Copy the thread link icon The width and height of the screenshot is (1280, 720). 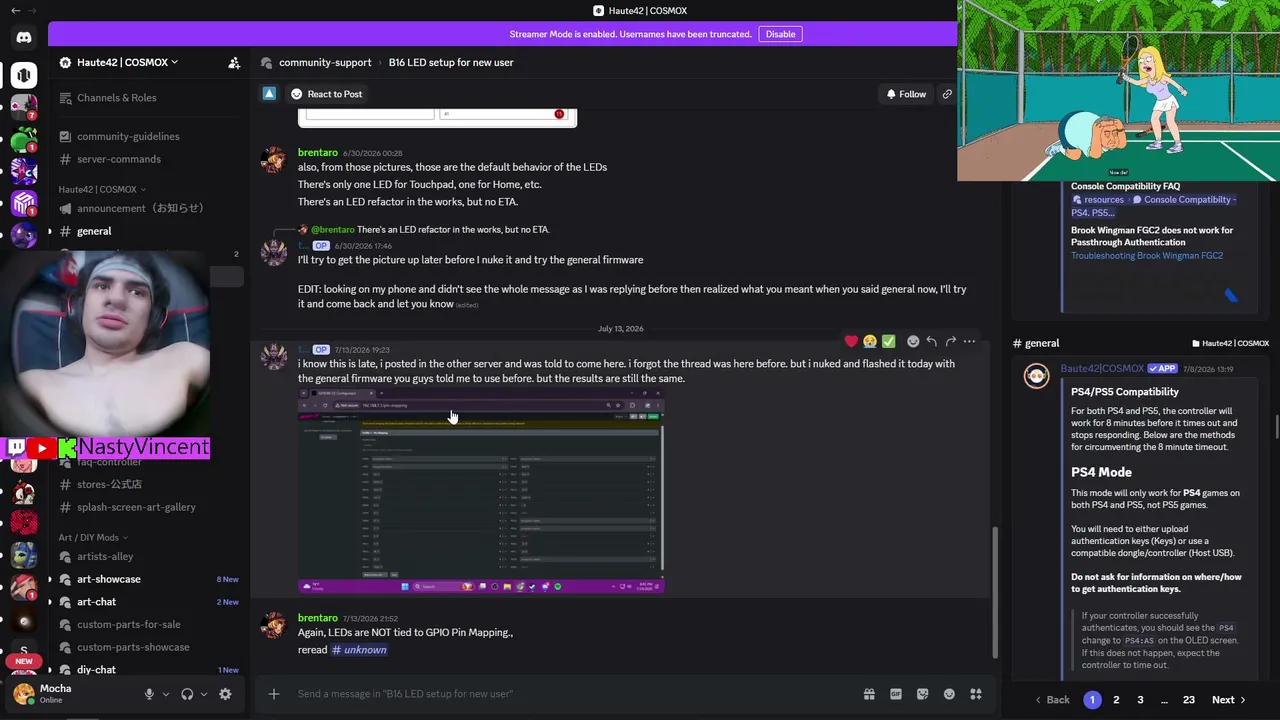click(947, 94)
